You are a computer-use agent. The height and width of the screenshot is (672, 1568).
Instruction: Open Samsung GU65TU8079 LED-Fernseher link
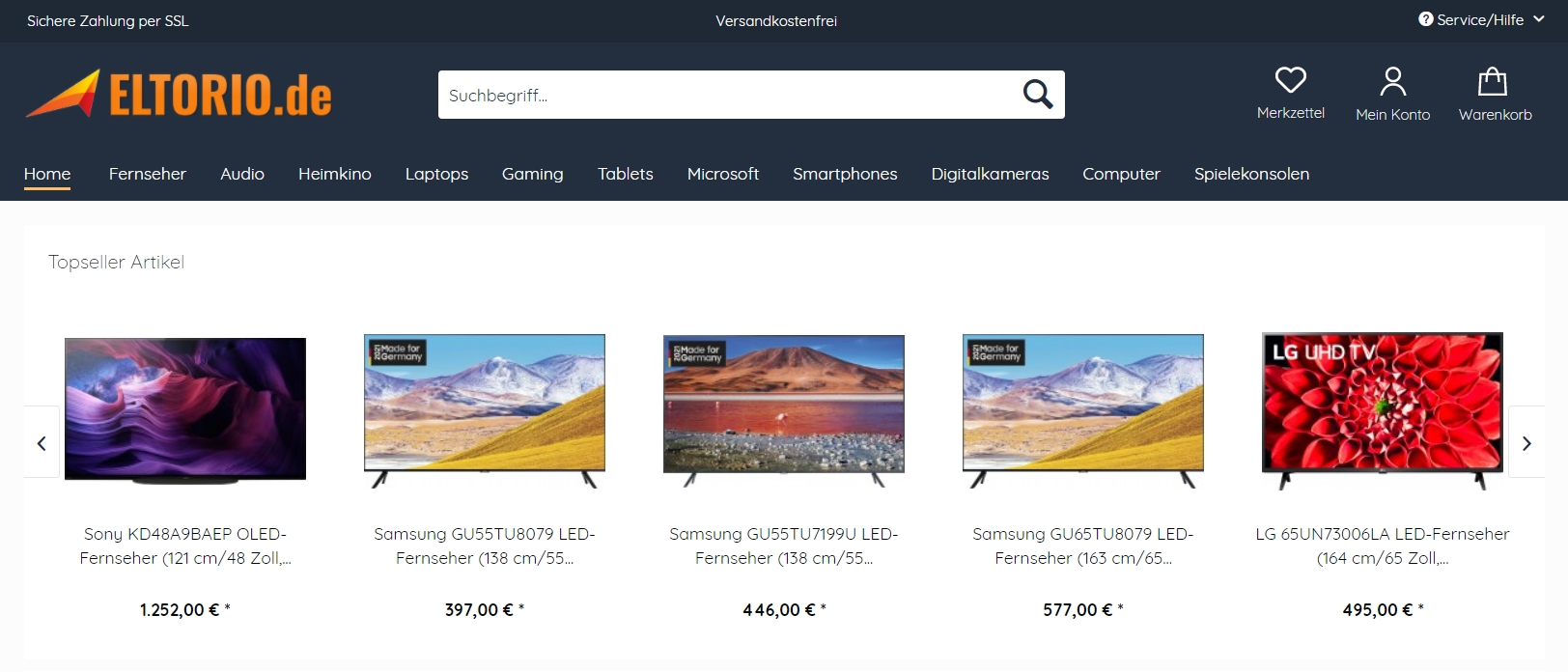coord(1083,546)
